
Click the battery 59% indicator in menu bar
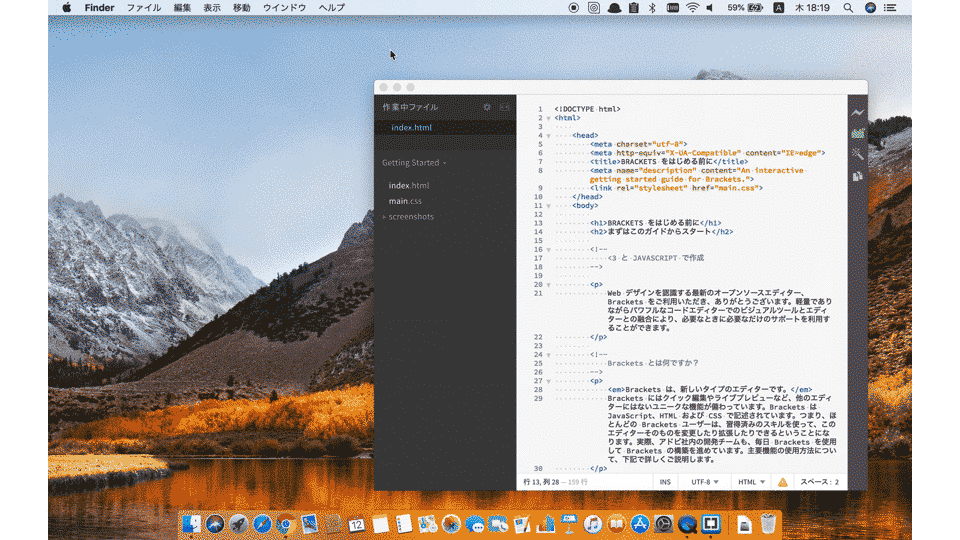(x=745, y=8)
